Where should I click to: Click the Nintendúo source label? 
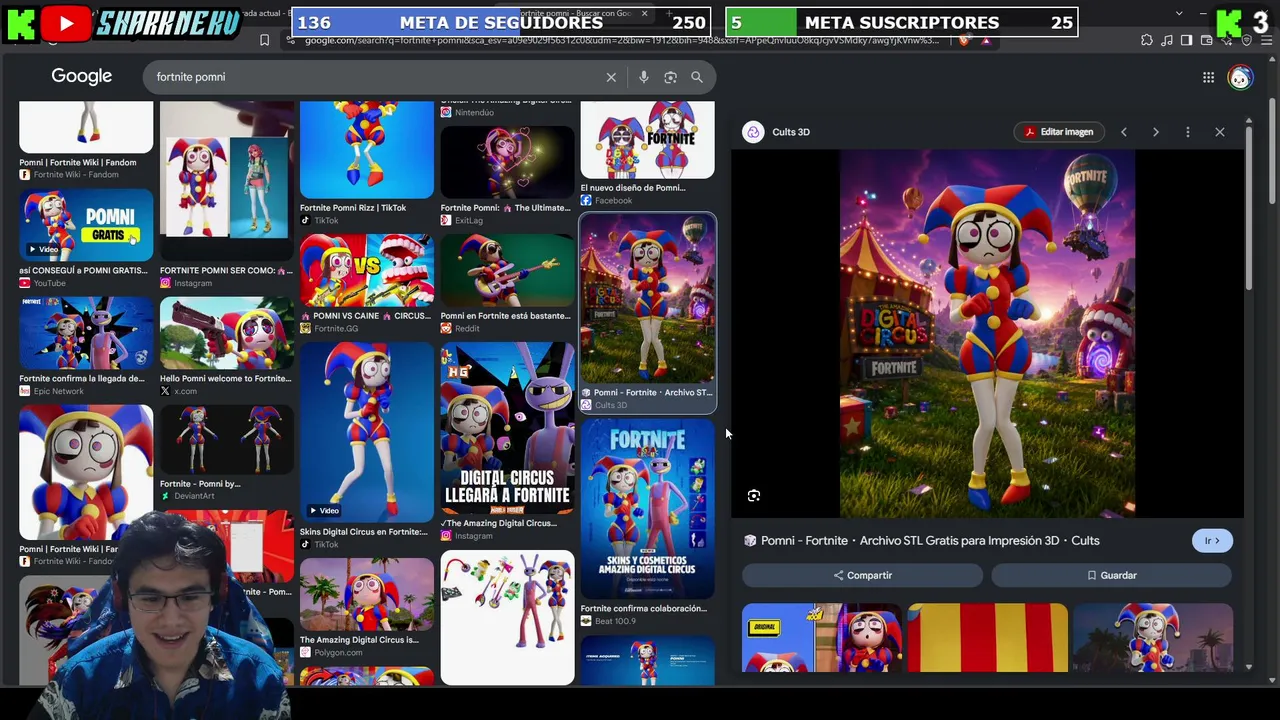click(x=474, y=113)
